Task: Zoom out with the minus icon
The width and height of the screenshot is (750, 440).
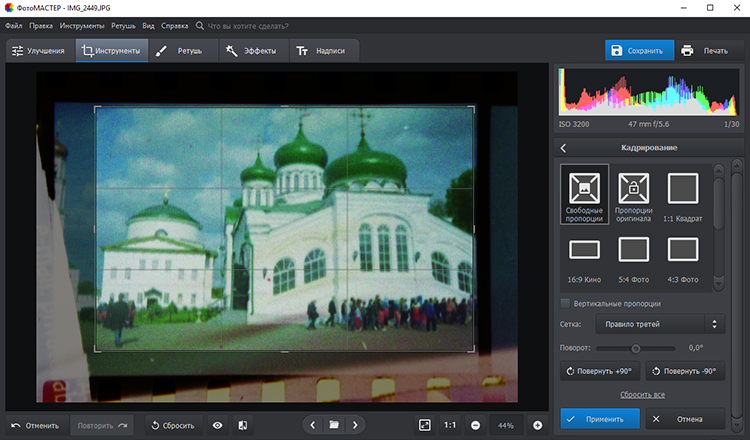Action: pos(475,425)
